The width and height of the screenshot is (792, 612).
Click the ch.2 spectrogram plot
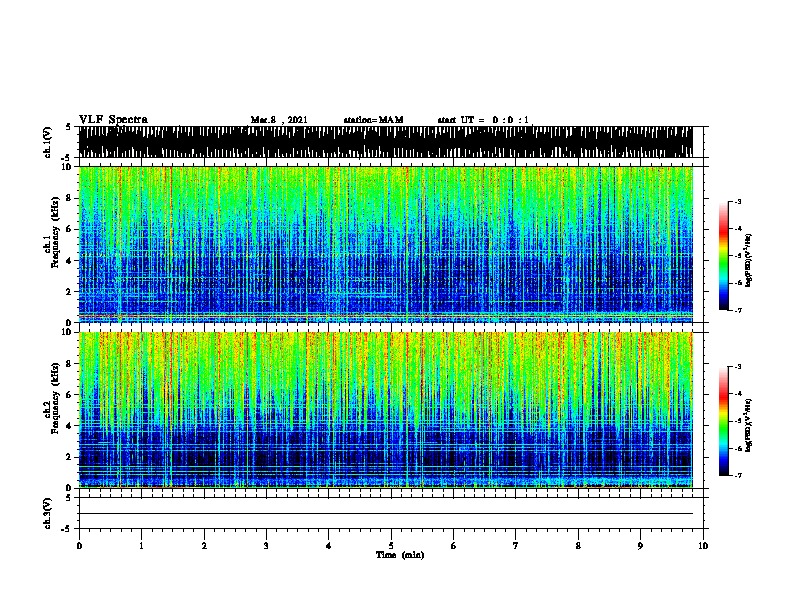click(x=385, y=410)
